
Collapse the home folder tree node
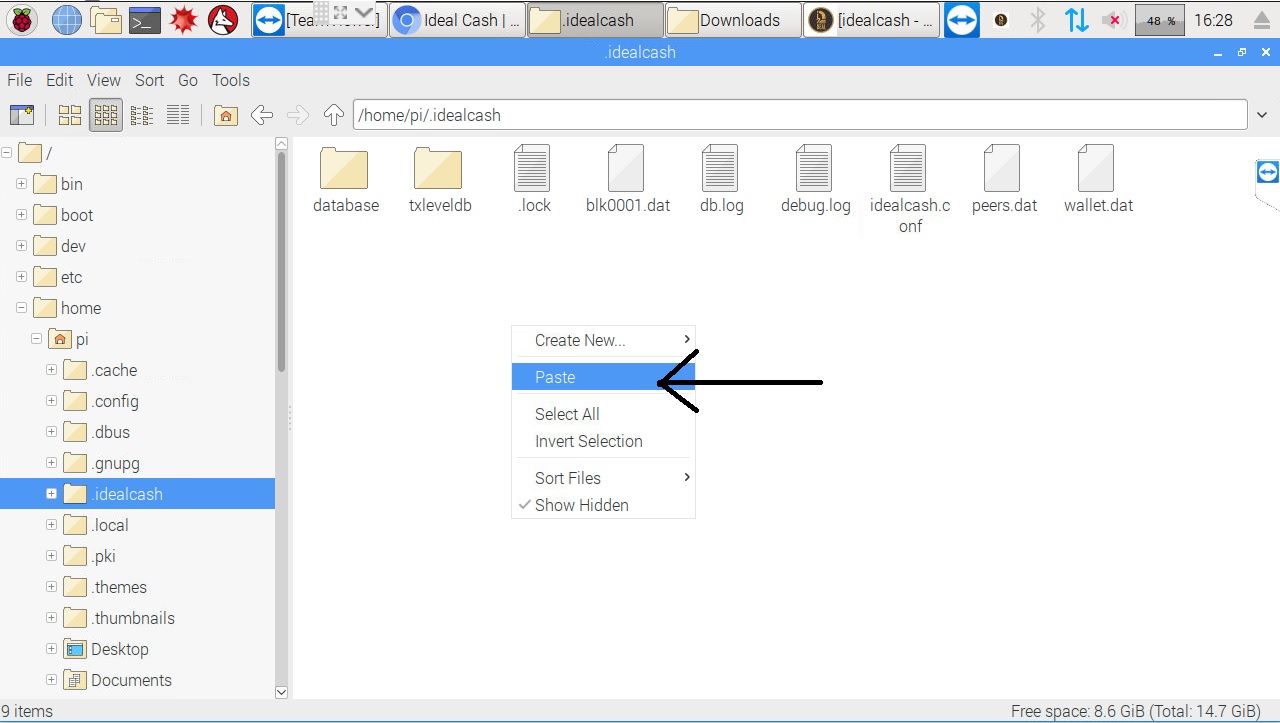21,308
